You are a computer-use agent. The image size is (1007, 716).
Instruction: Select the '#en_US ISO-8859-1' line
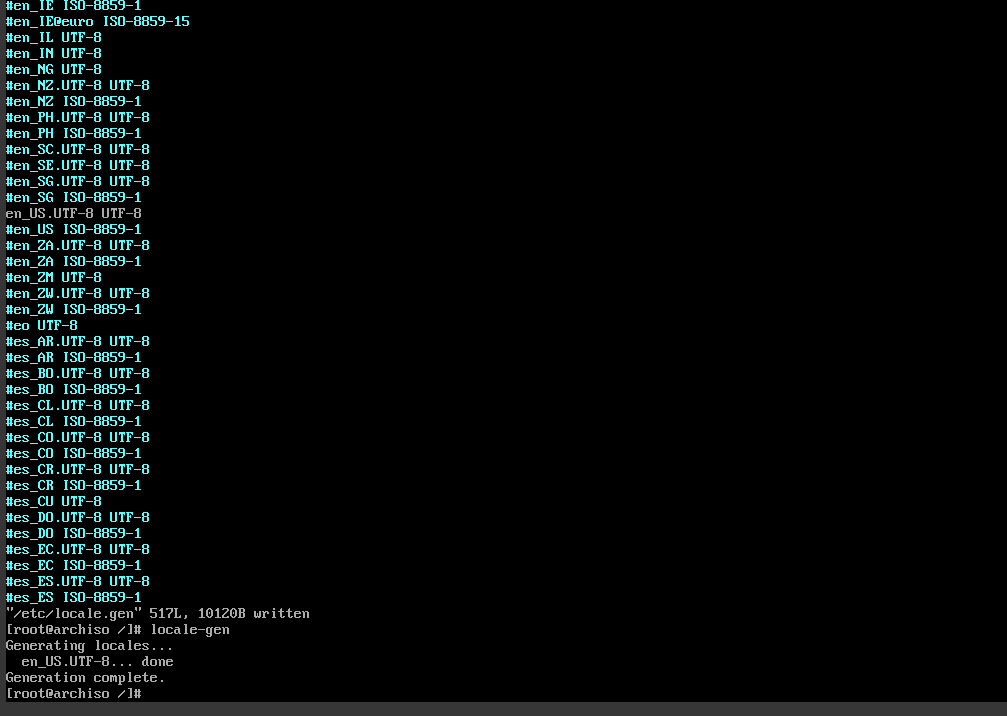73,229
